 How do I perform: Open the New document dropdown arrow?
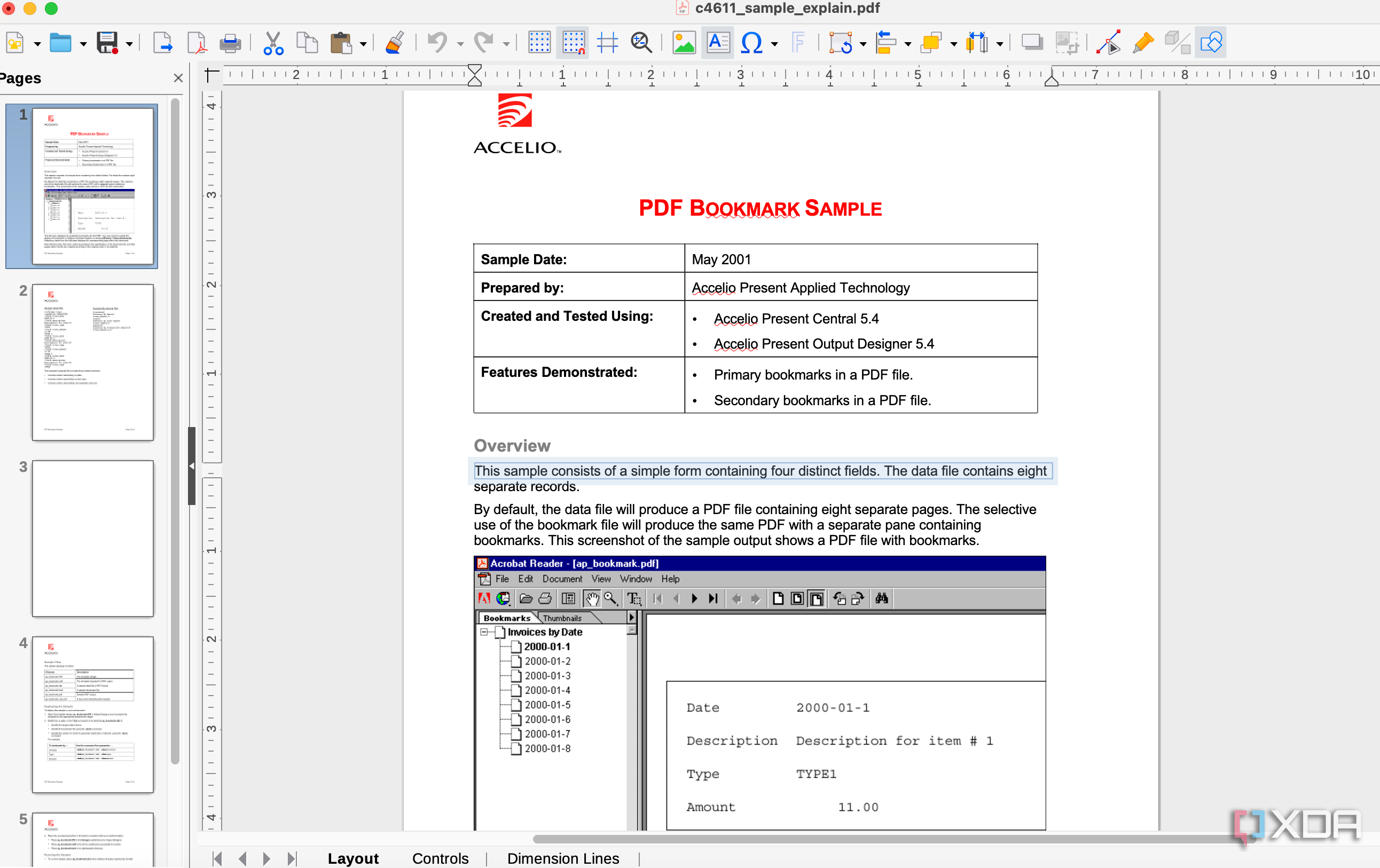(x=38, y=44)
